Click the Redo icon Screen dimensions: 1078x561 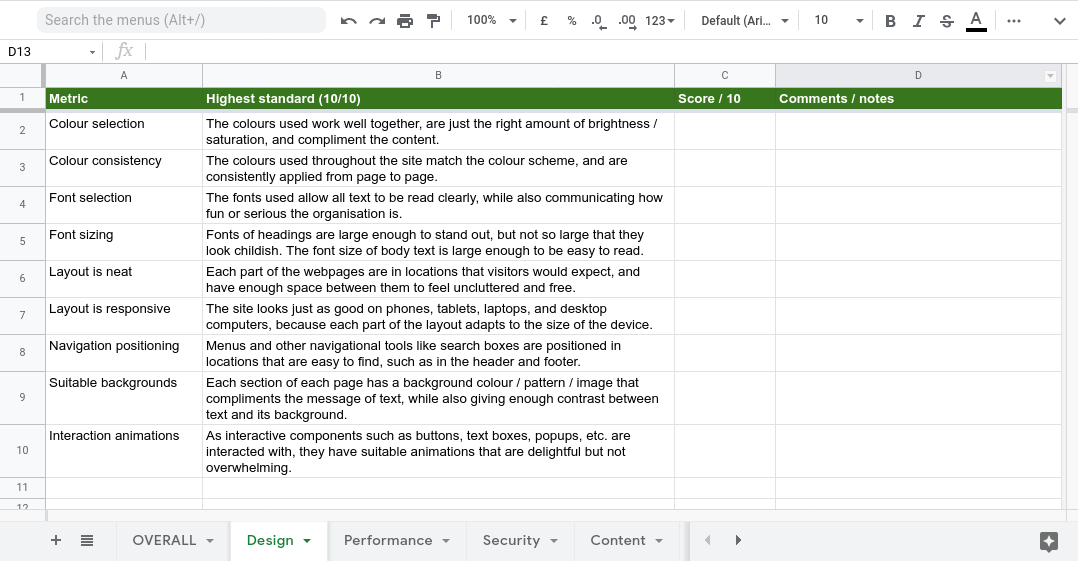pos(377,21)
